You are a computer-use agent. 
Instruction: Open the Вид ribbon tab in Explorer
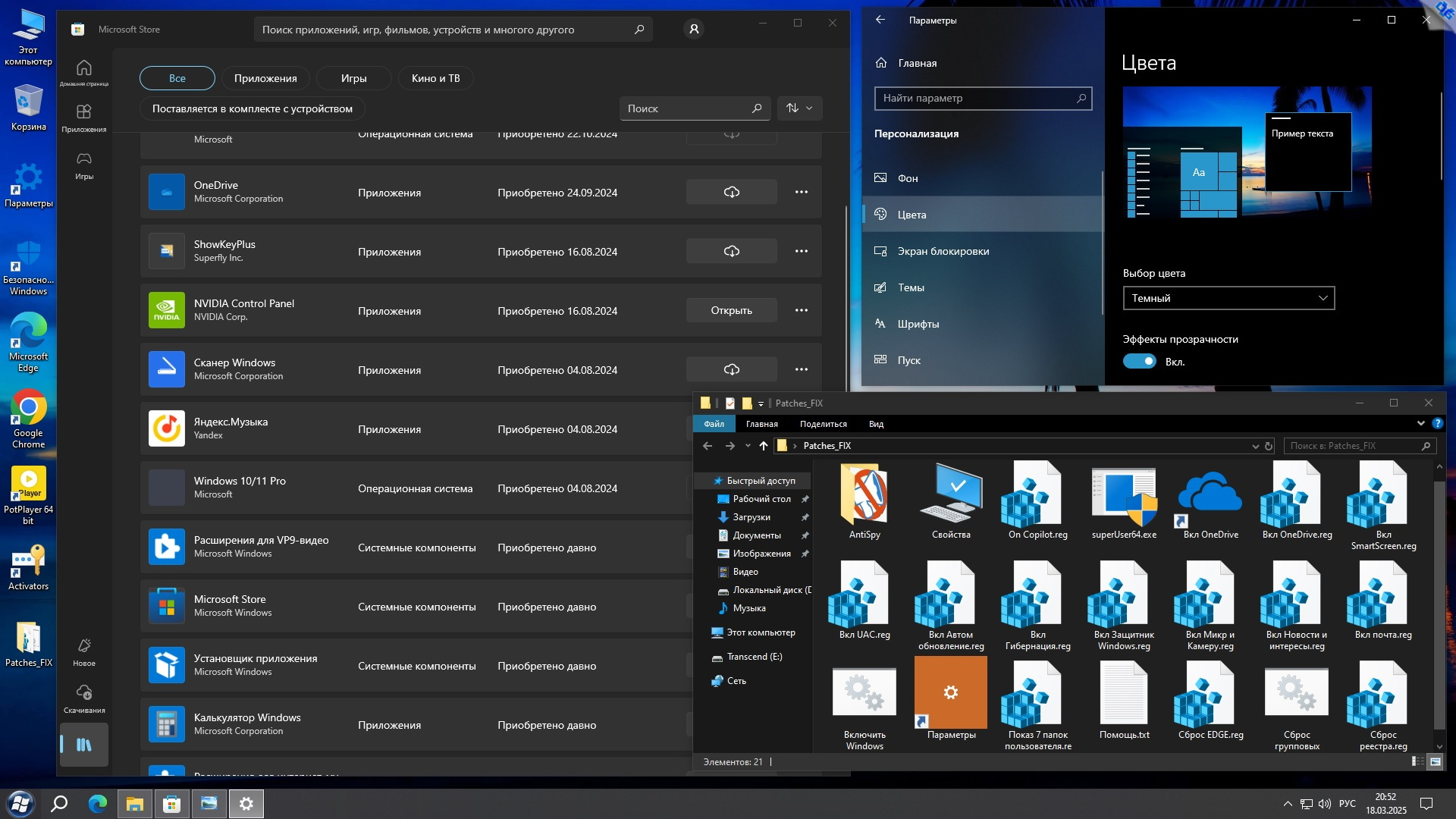(876, 424)
